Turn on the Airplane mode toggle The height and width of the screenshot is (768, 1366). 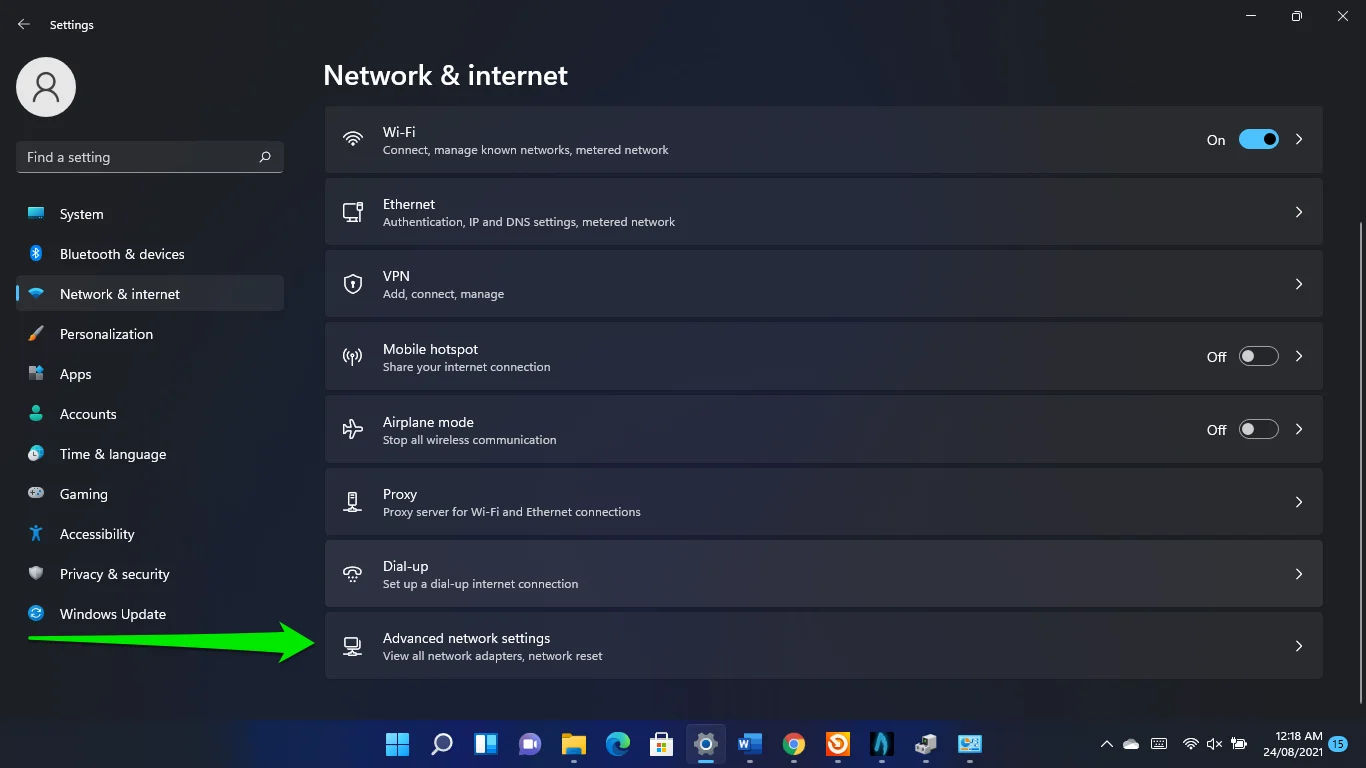(x=1259, y=429)
